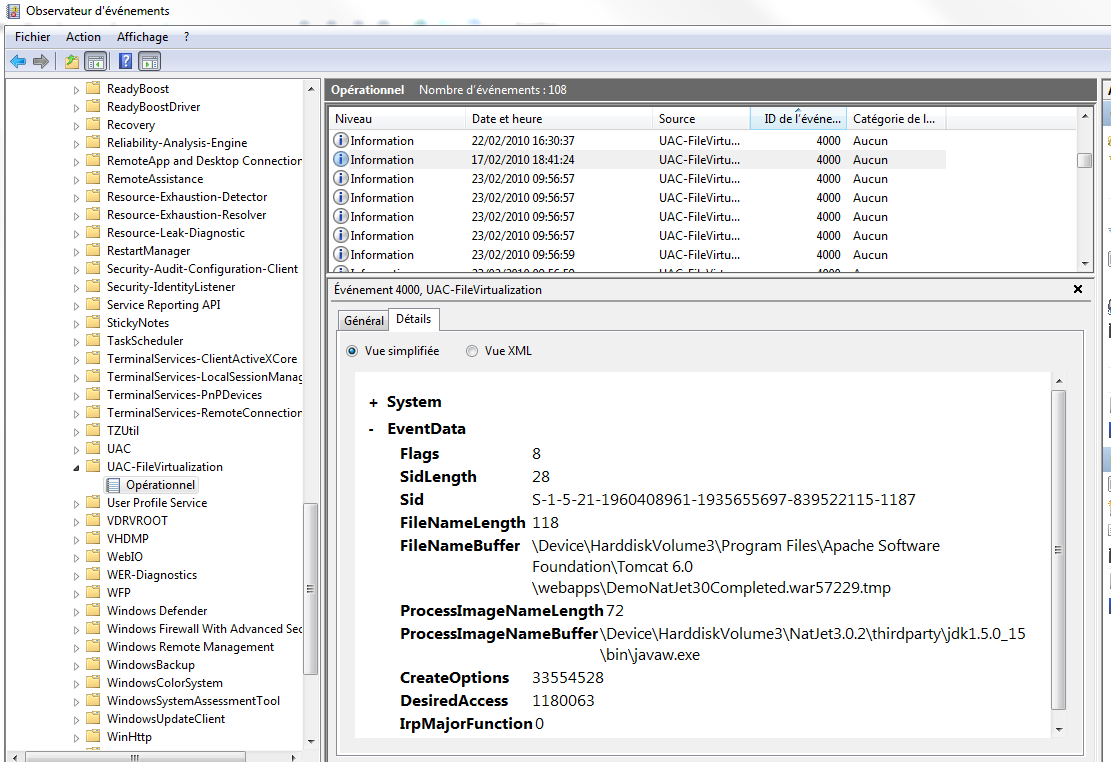The image size is (1111, 762).
Task: Click details pane scrollbar down arrow
Action: point(1059,729)
